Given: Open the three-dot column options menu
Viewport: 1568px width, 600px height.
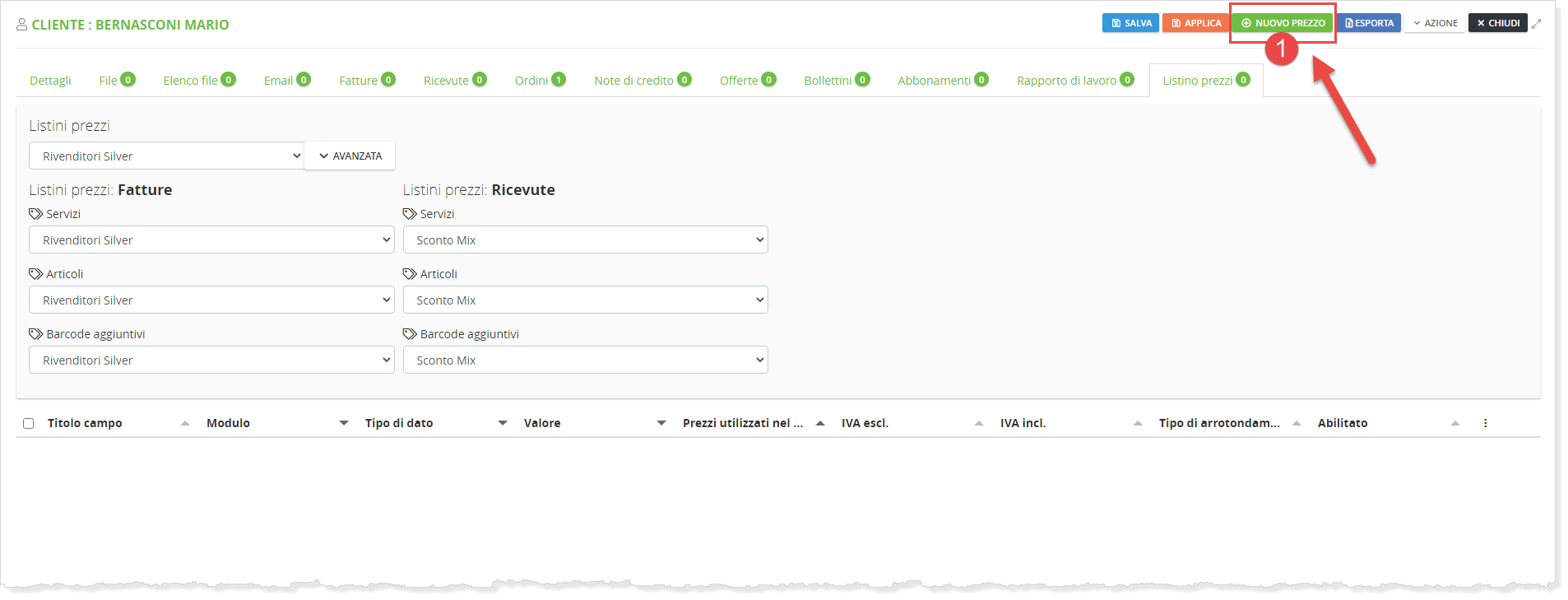Looking at the screenshot, I should click(1485, 423).
